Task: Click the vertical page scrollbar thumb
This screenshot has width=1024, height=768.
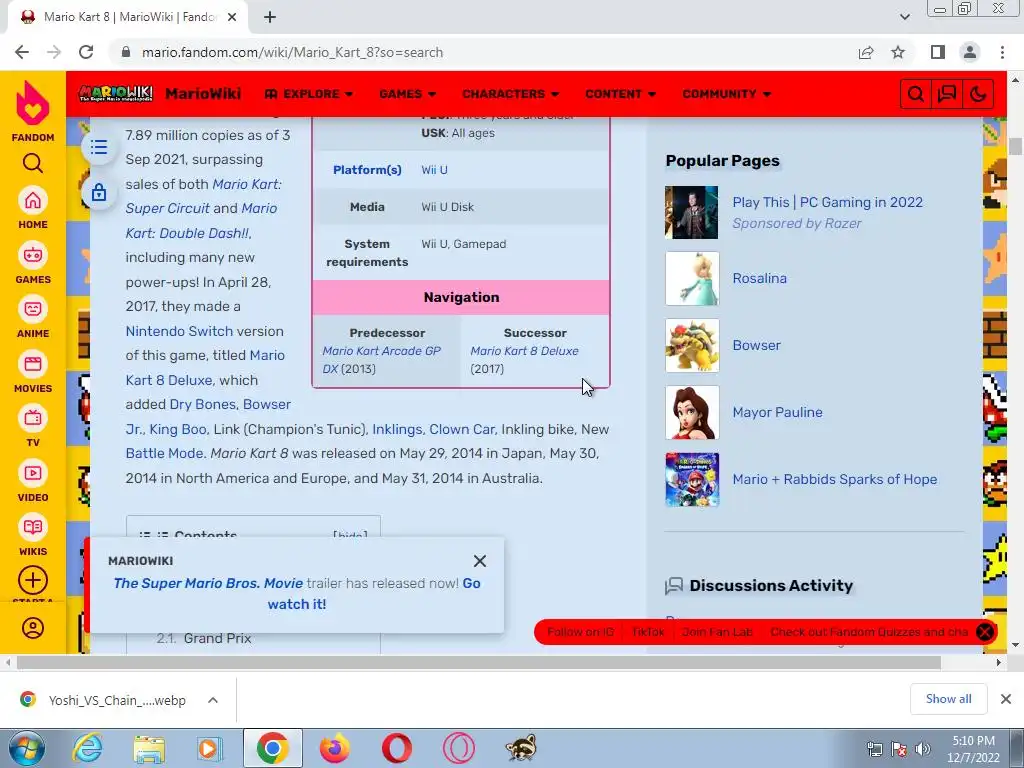Action: coord(1015,146)
